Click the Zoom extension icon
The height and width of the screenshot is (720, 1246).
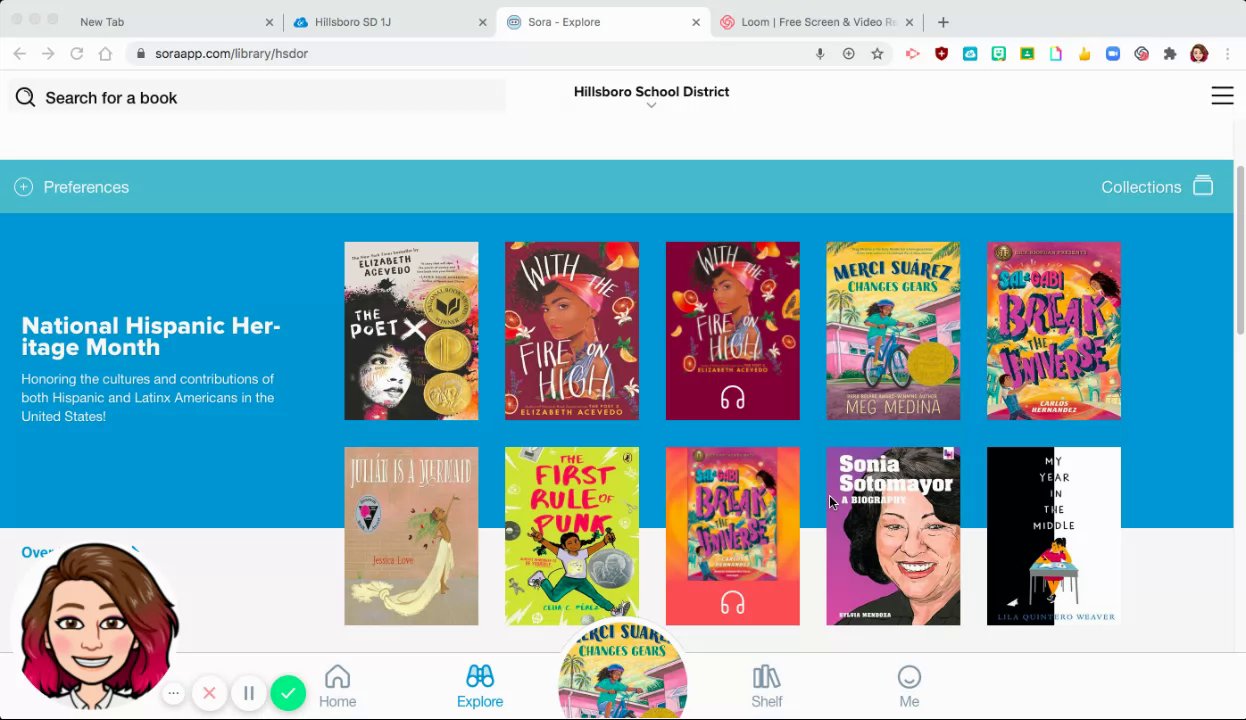(x=1113, y=54)
